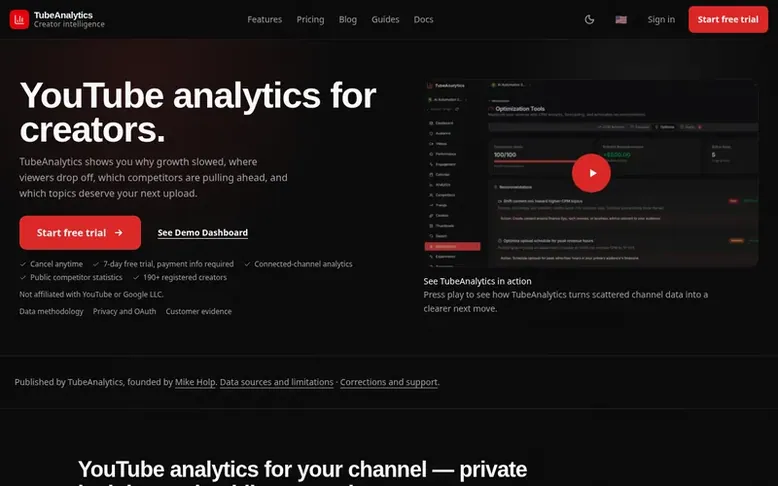Click the 'Public competitor statistics' text
This screenshot has height=486, width=778.
point(76,278)
